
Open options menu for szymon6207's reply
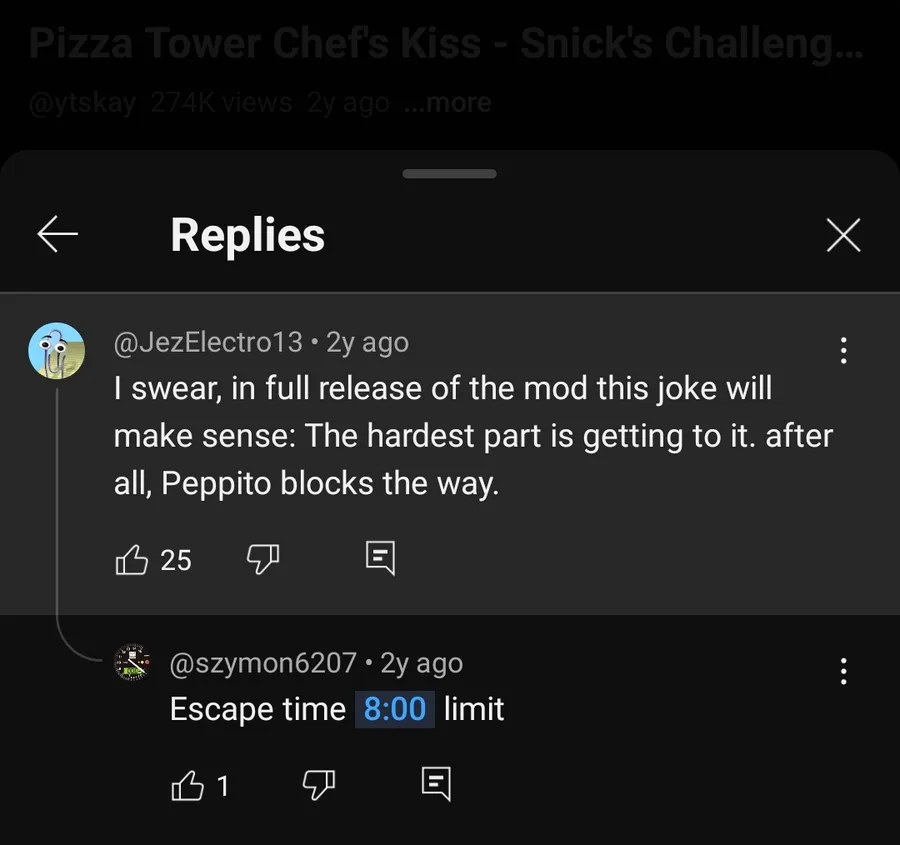(843, 671)
